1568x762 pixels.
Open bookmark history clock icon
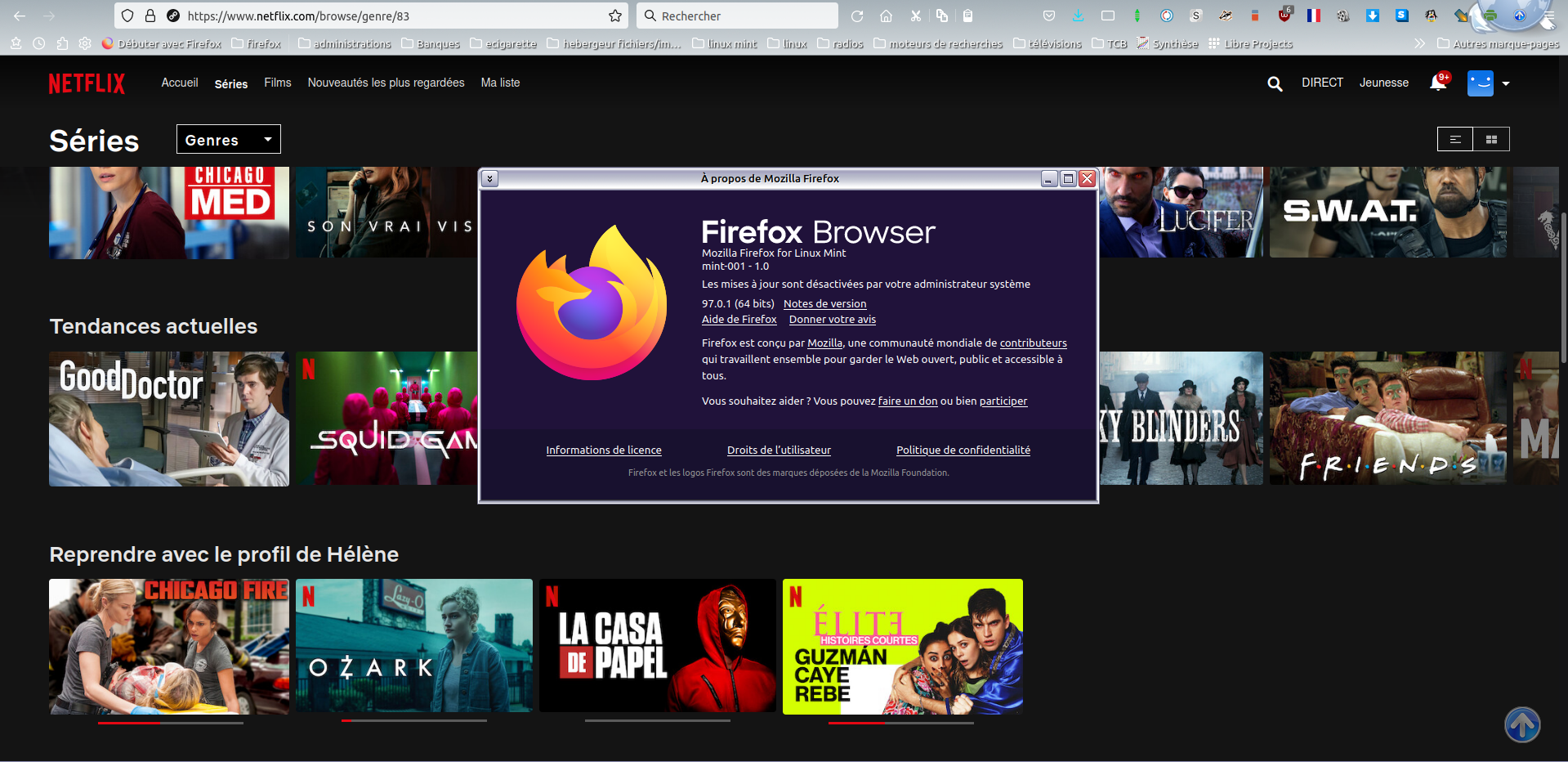[x=39, y=43]
